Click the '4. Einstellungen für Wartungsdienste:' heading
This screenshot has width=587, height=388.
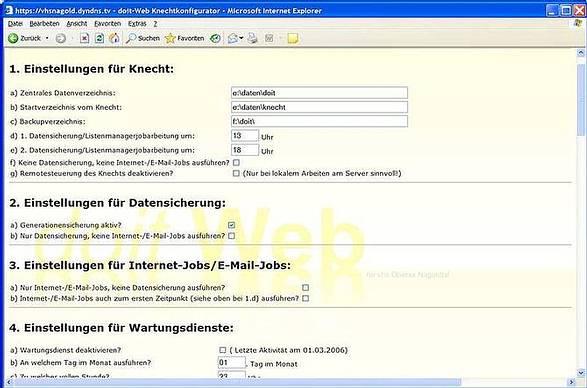pyautogui.click(x=121, y=328)
